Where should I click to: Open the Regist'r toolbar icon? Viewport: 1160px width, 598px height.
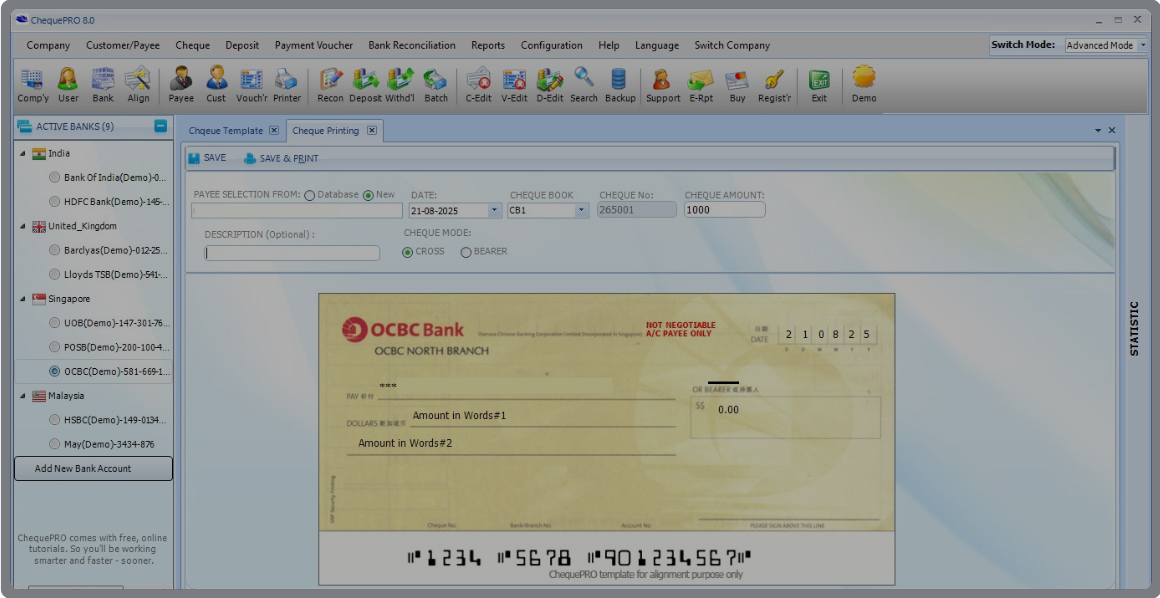[775, 84]
